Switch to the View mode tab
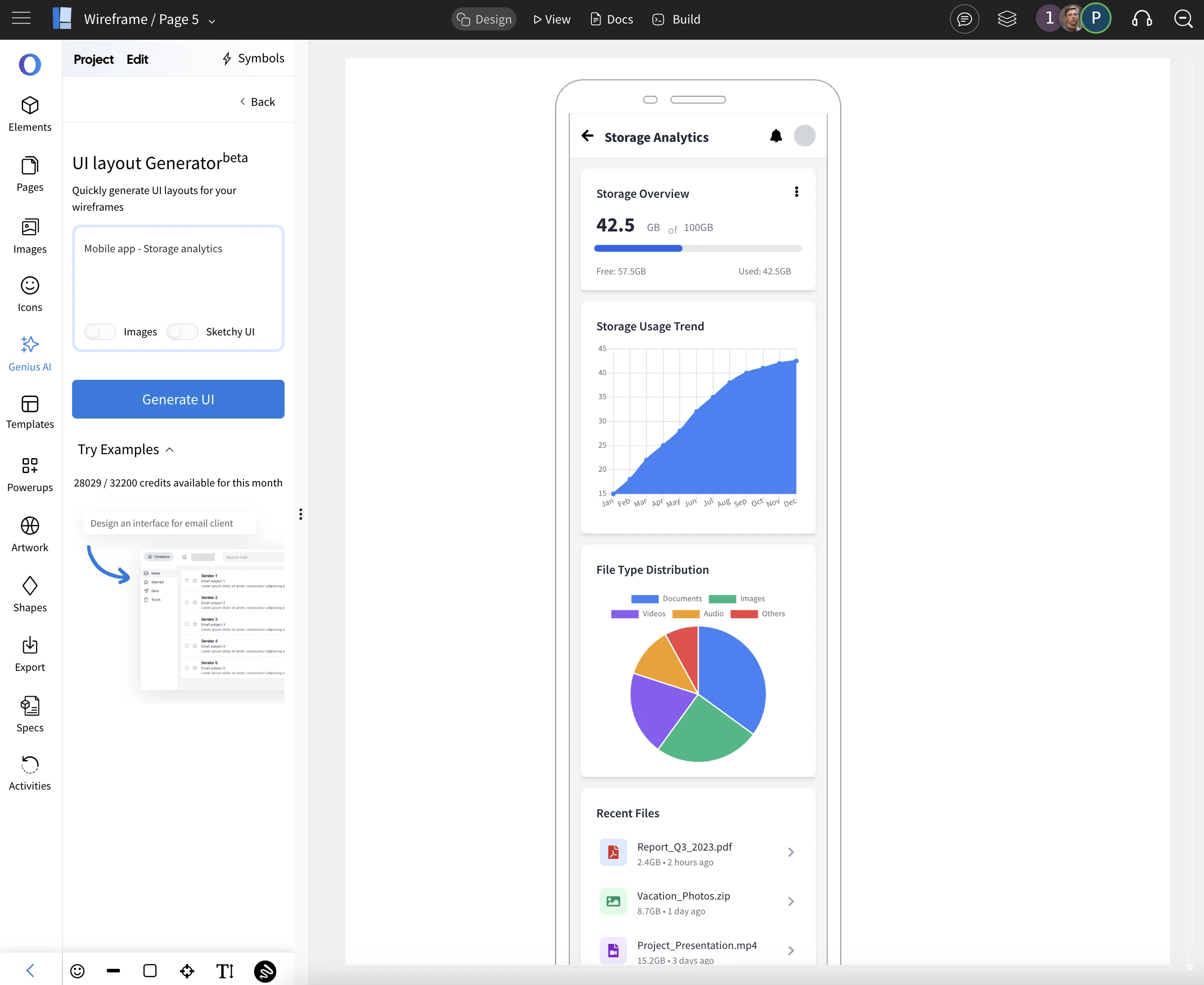 tap(552, 19)
